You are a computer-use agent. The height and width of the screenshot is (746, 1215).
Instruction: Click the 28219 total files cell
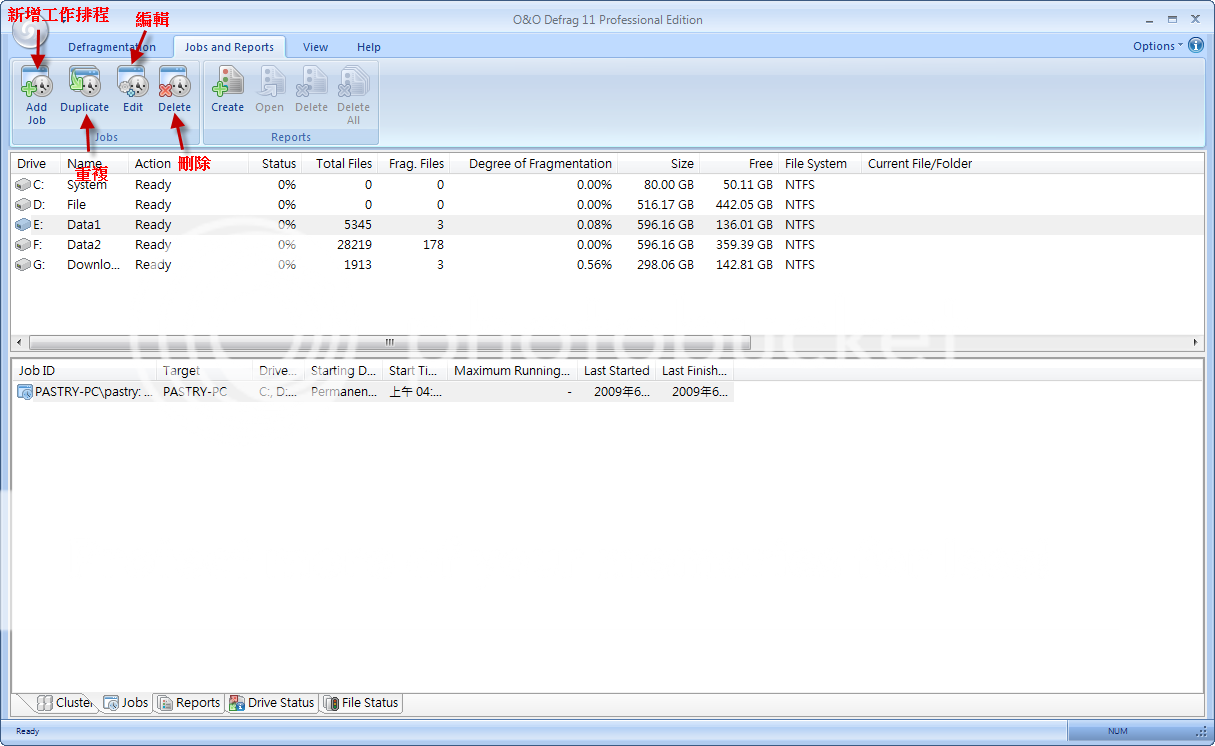(355, 245)
